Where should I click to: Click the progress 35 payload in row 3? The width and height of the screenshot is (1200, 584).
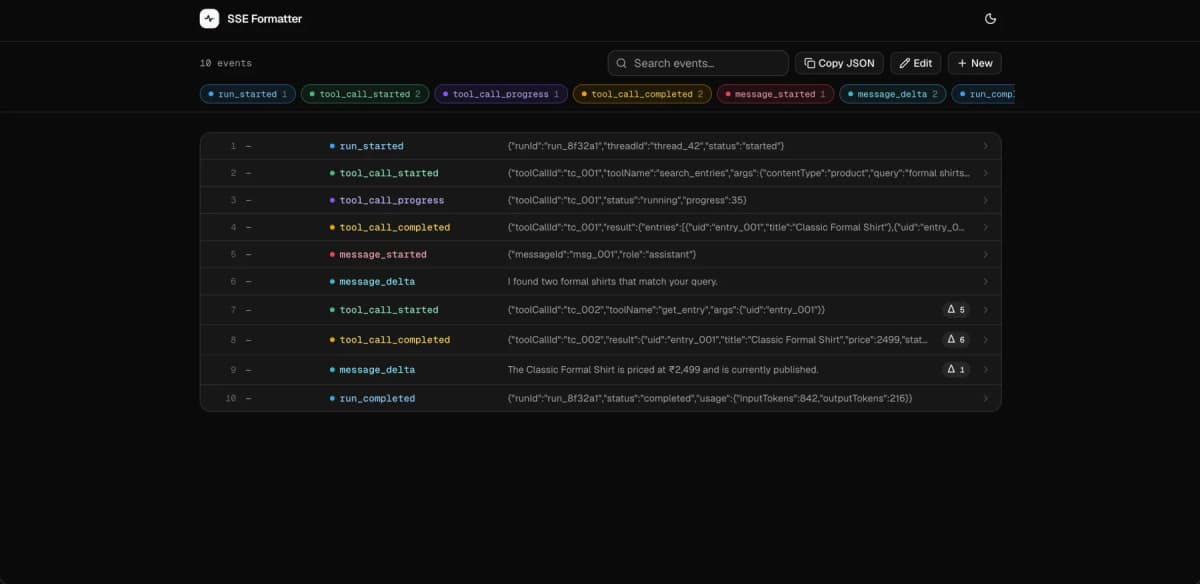pos(627,200)
